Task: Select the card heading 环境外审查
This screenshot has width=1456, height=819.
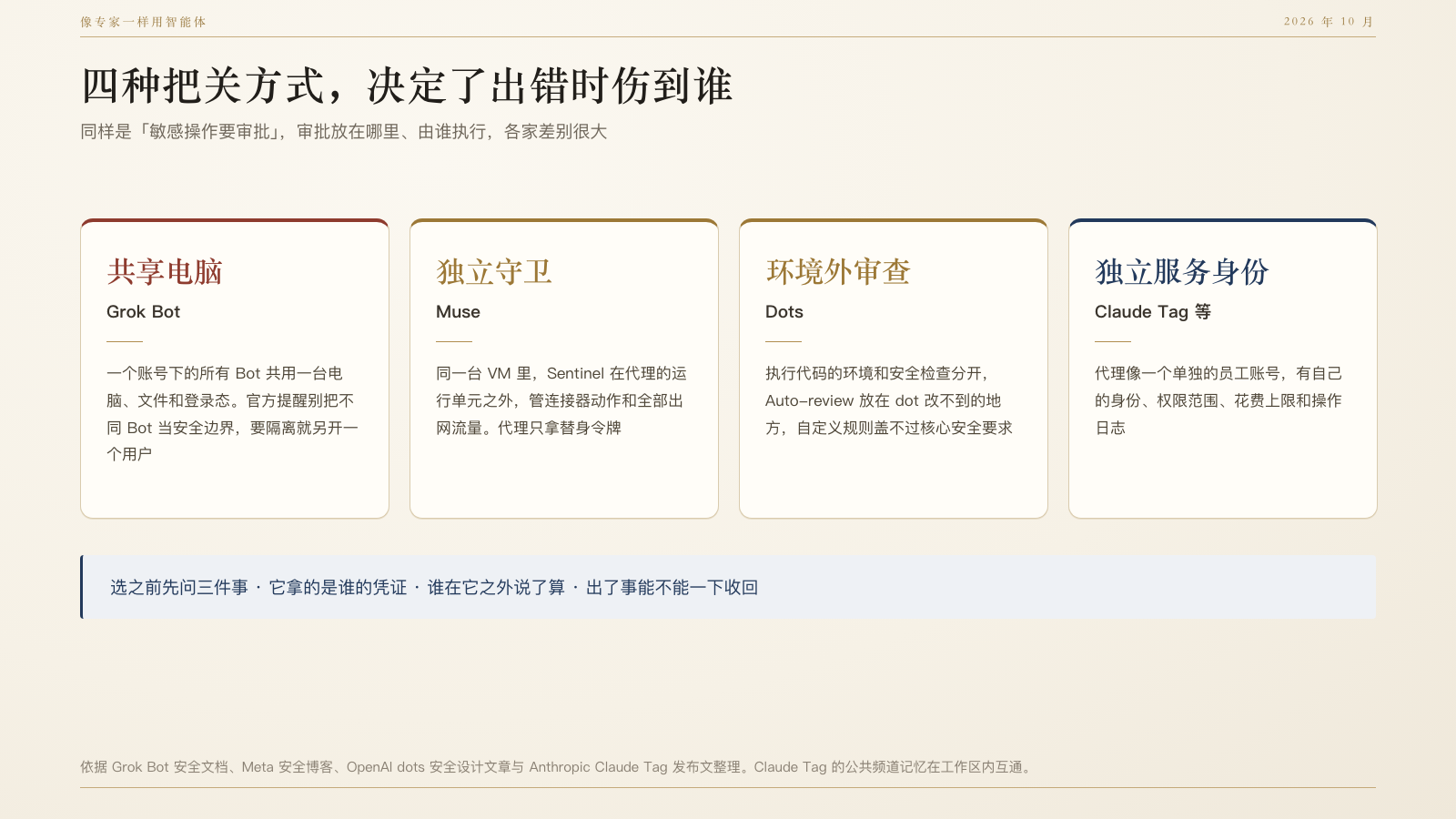Action: [x=838, y=272]
